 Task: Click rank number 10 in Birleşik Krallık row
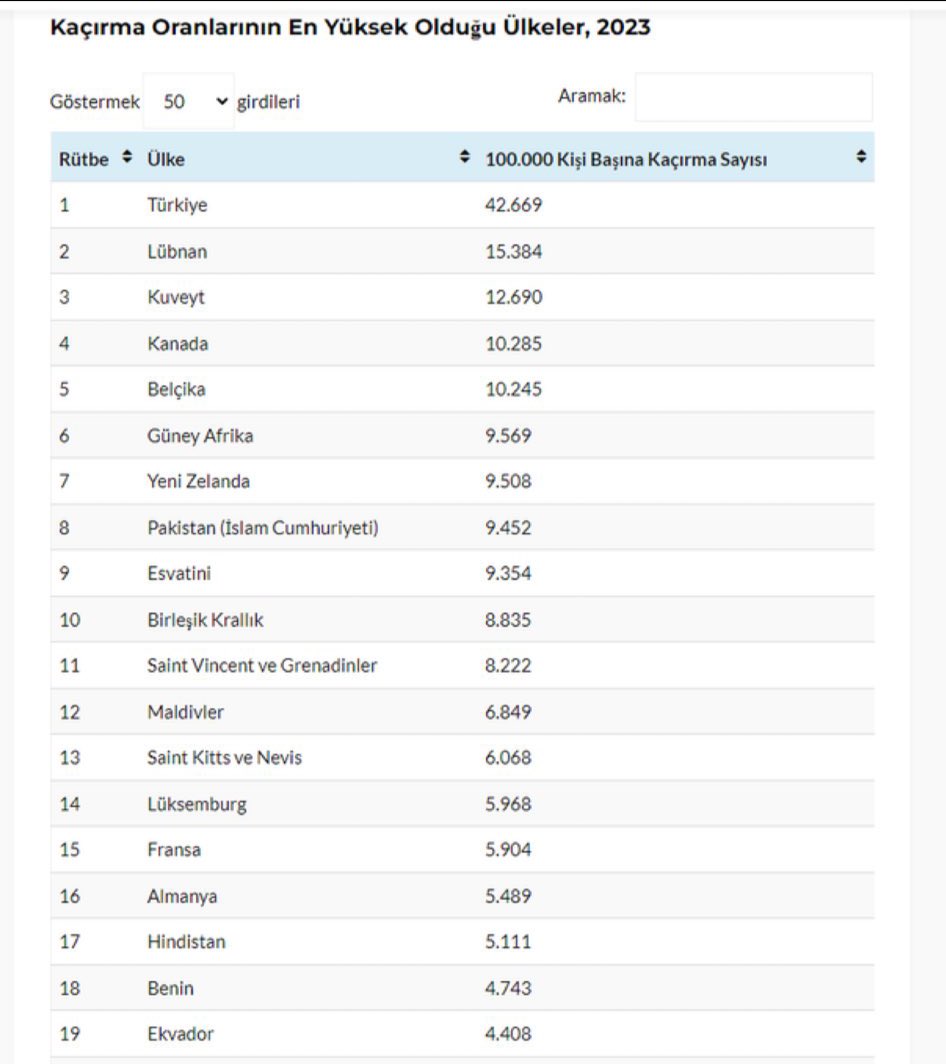point(69,620)
